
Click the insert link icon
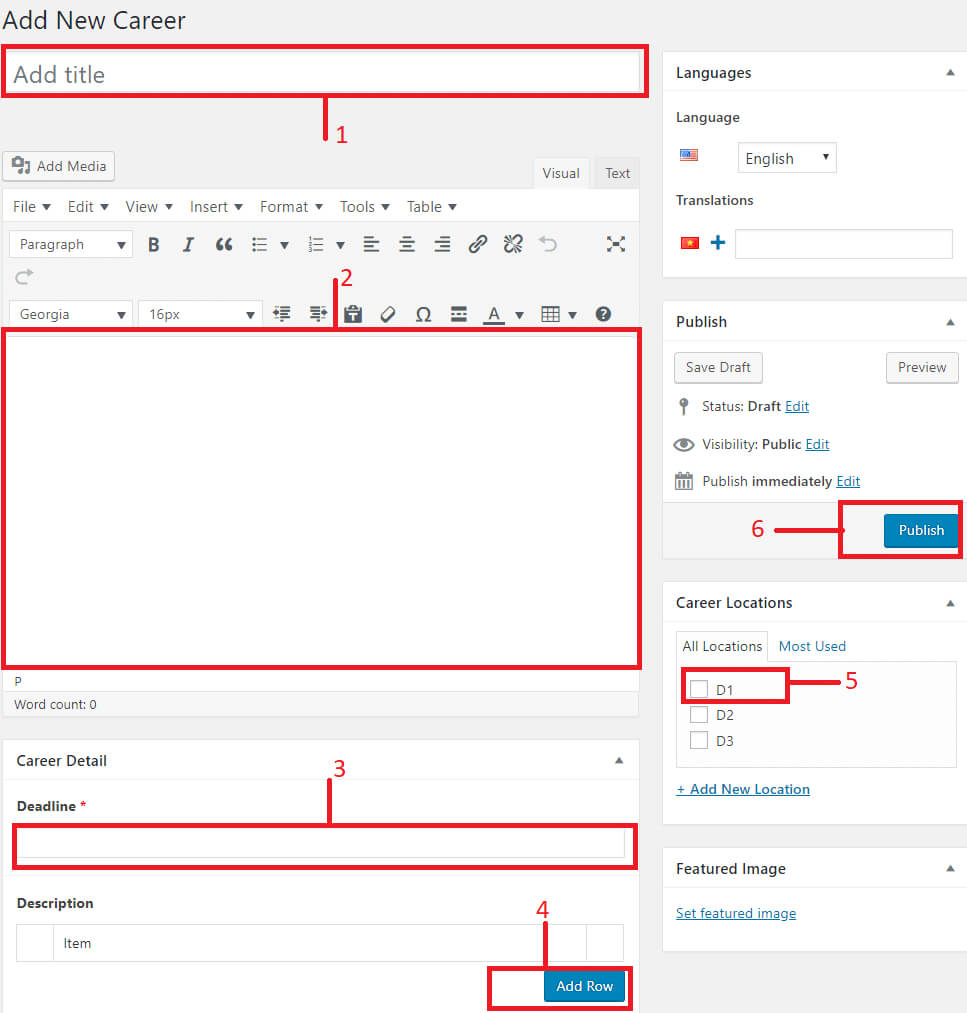coord(478,244)
